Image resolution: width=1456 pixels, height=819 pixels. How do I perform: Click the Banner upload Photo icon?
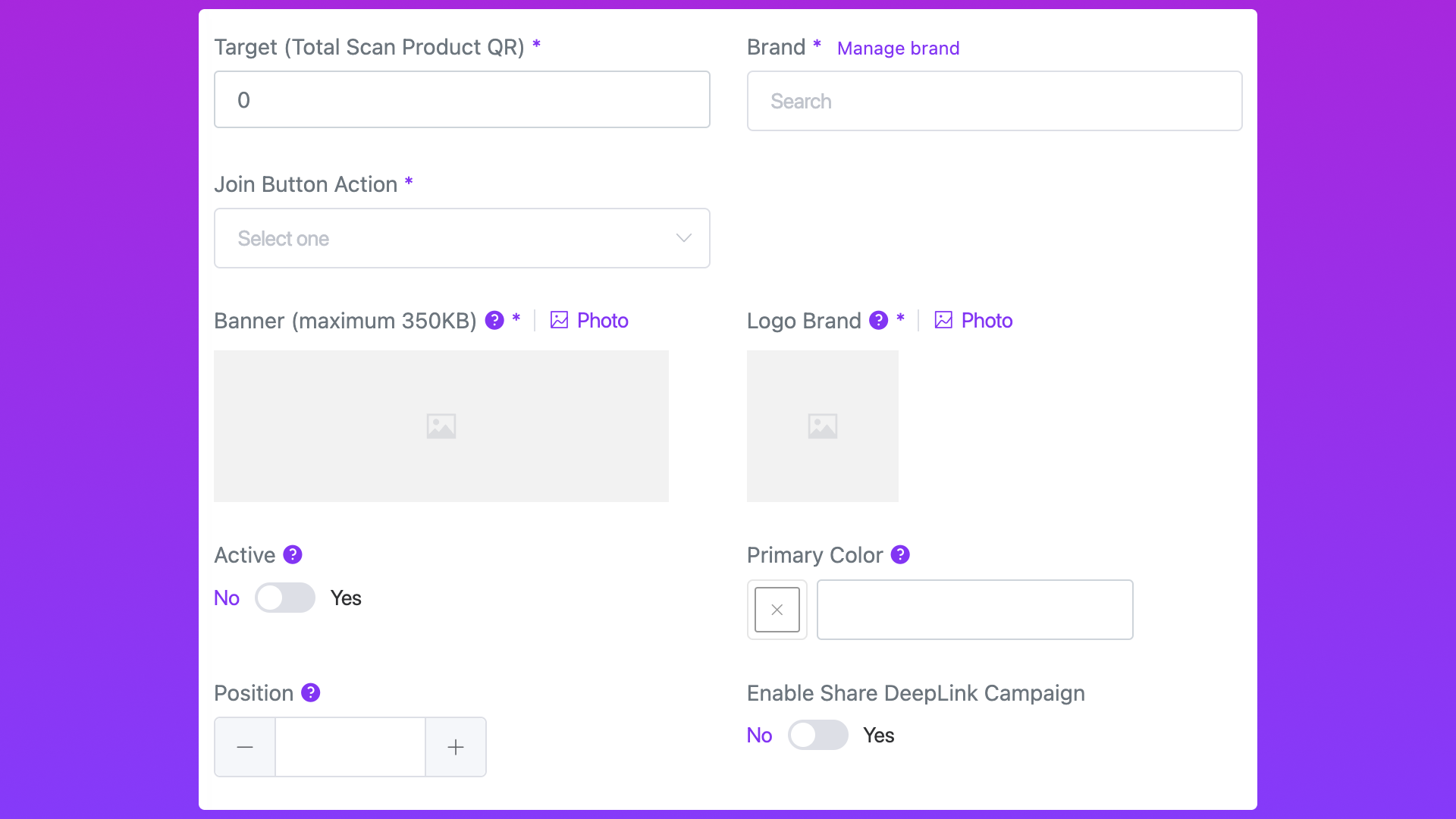coord(559,320)
